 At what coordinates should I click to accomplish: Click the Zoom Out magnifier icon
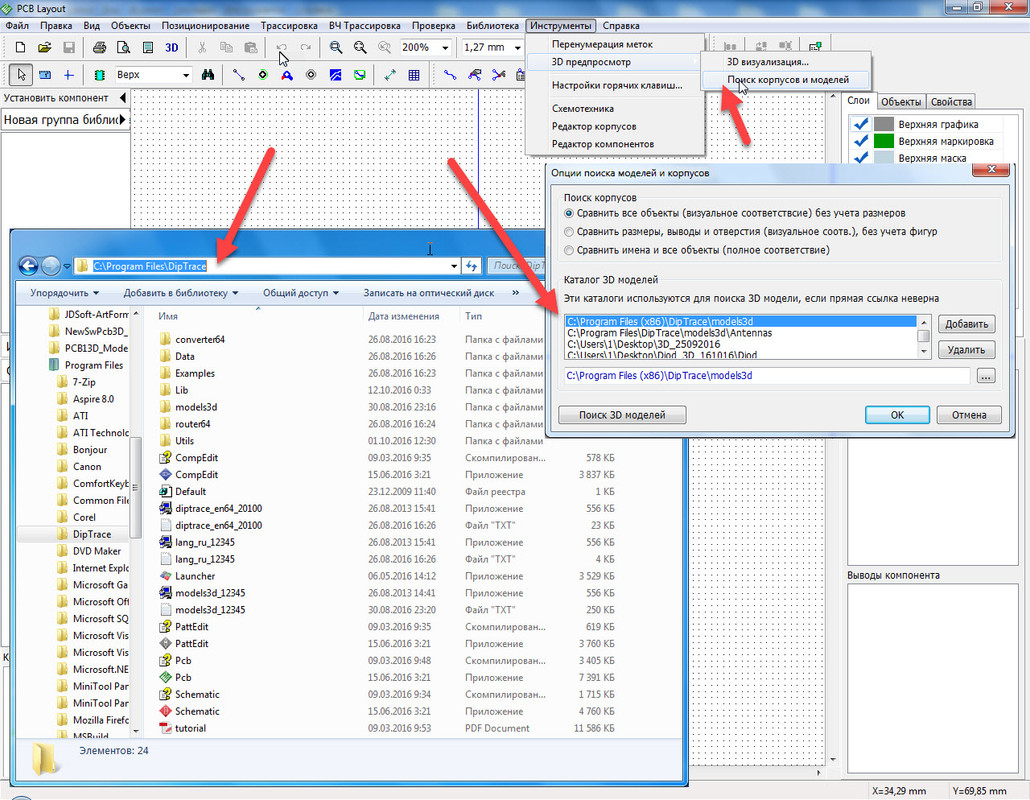(360, 47)
